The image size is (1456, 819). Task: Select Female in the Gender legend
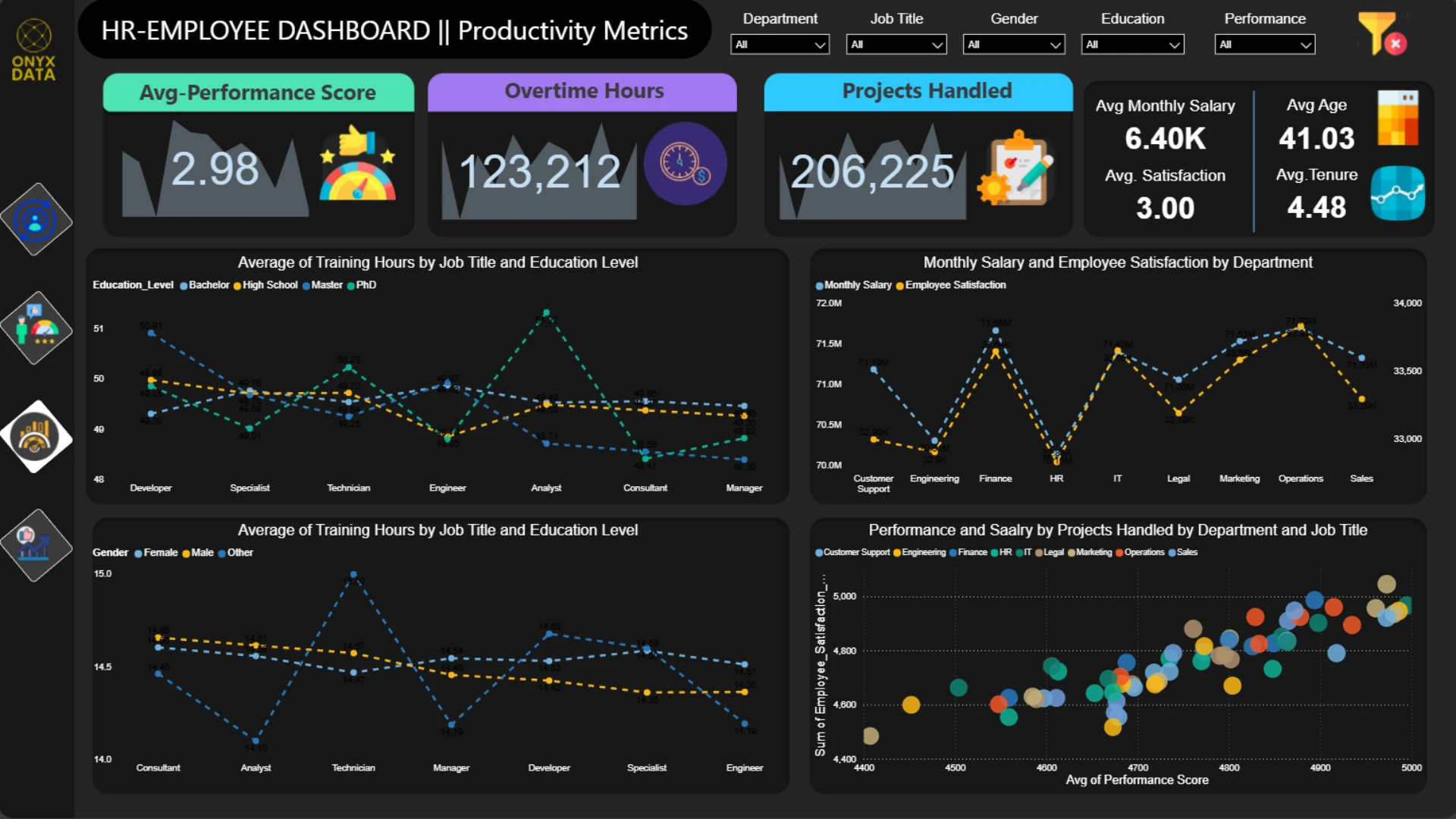pyautogui.click(x=156, y=553)
